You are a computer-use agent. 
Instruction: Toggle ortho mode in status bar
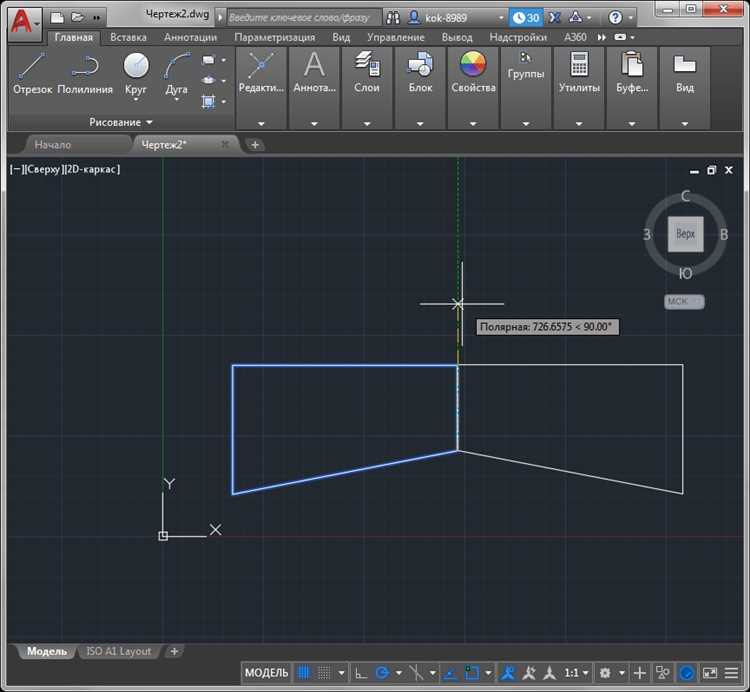[361, 673]
